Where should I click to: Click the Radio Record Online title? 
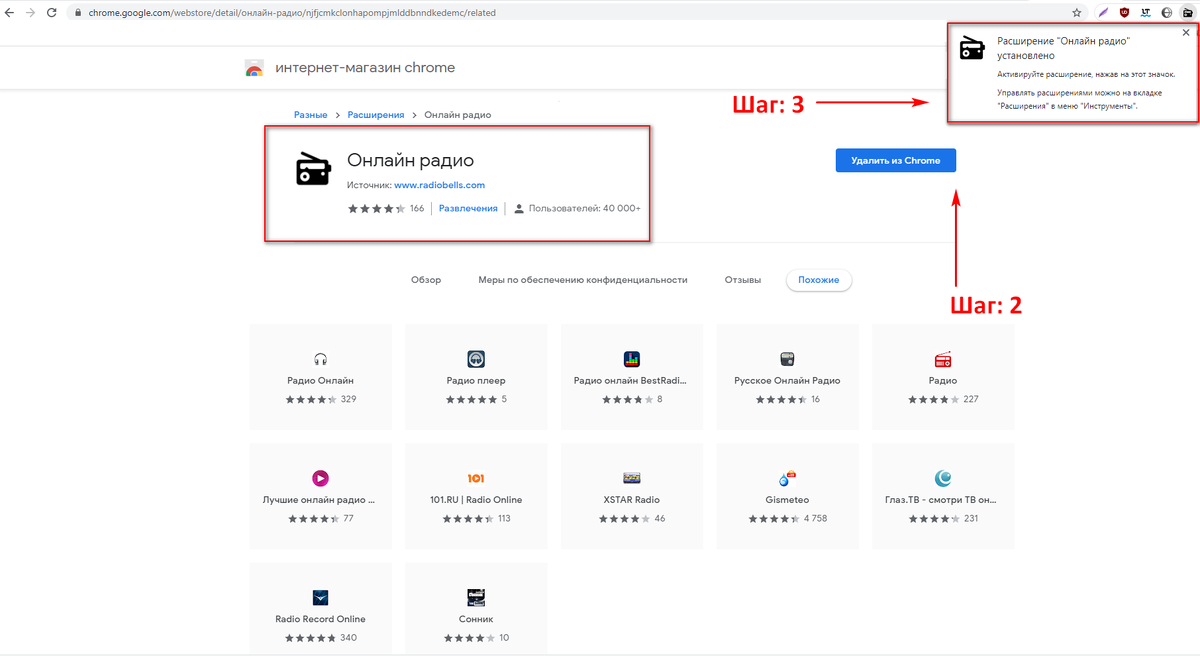coord(320,618)
